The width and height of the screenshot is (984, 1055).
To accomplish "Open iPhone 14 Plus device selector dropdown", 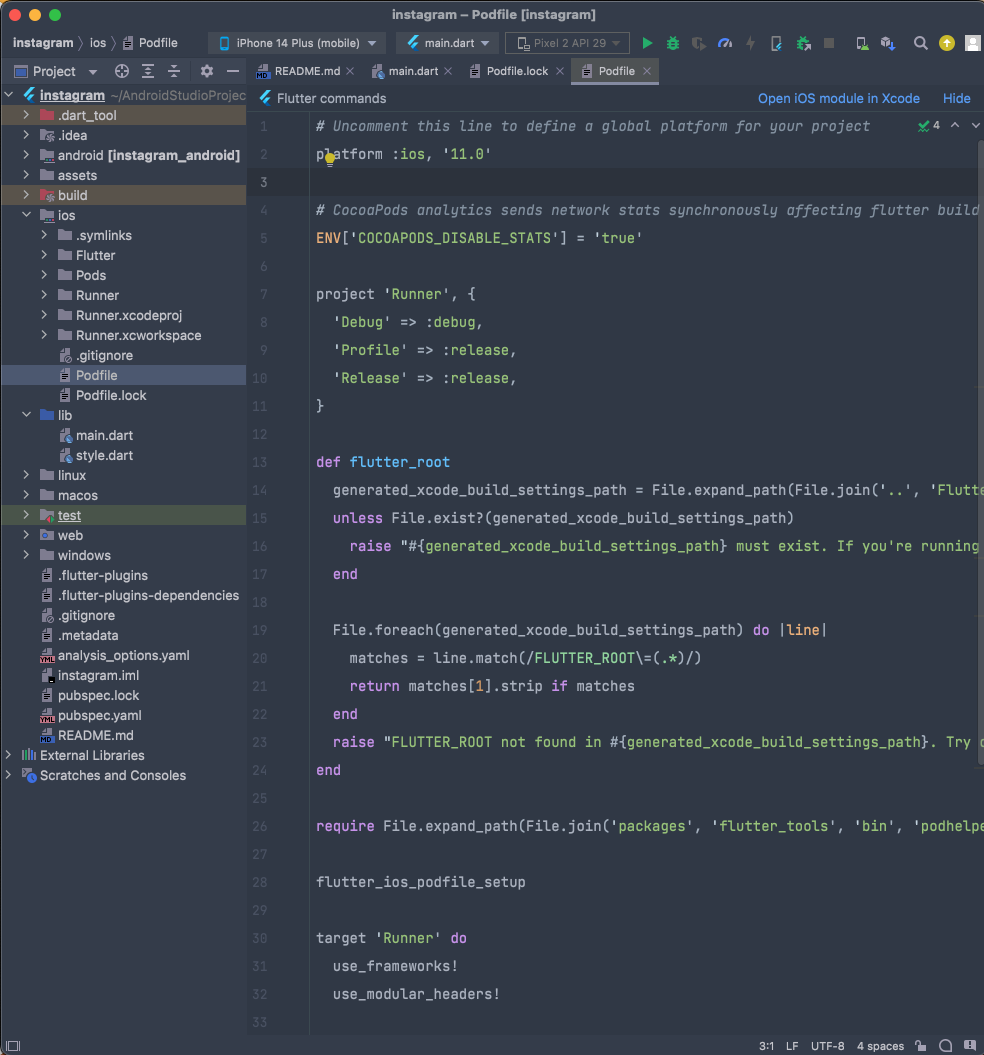I will [297, 43].
